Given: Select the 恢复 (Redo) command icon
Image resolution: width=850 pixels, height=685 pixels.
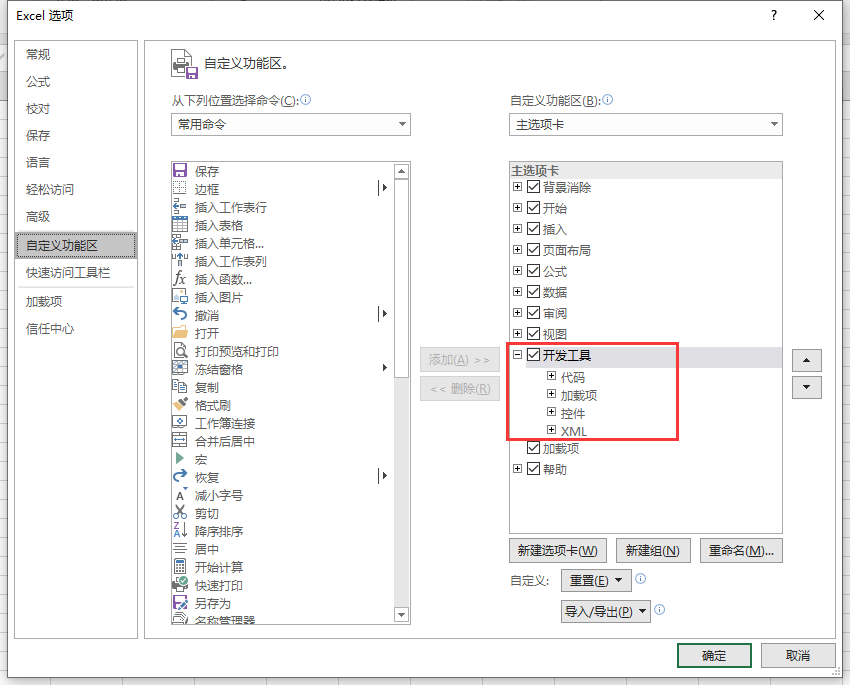Looking at the screenshot, I should [180, 477].
